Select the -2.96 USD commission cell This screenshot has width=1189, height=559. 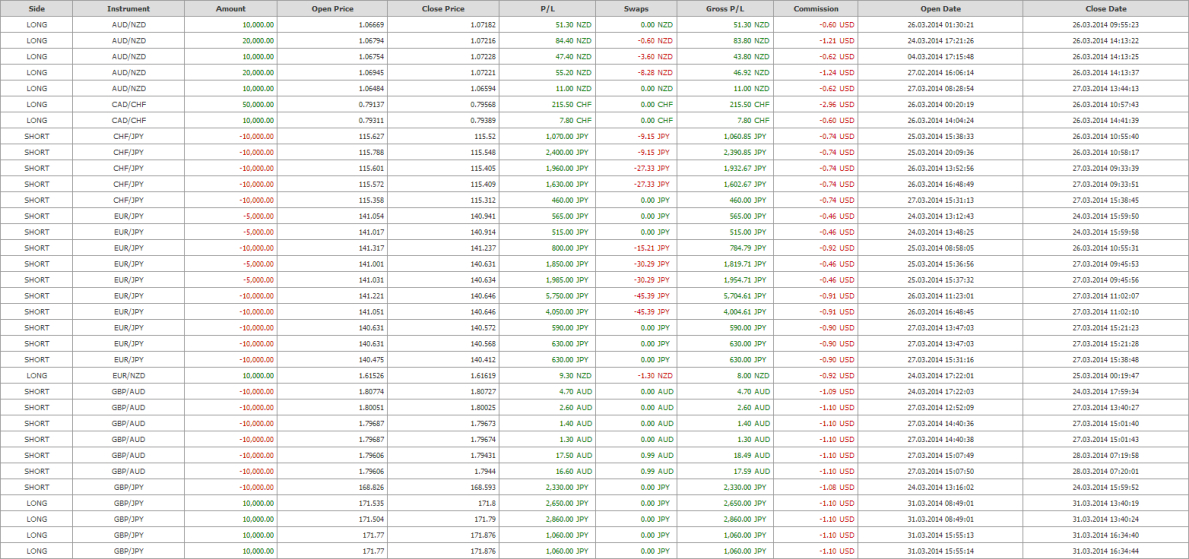[816, 105]
